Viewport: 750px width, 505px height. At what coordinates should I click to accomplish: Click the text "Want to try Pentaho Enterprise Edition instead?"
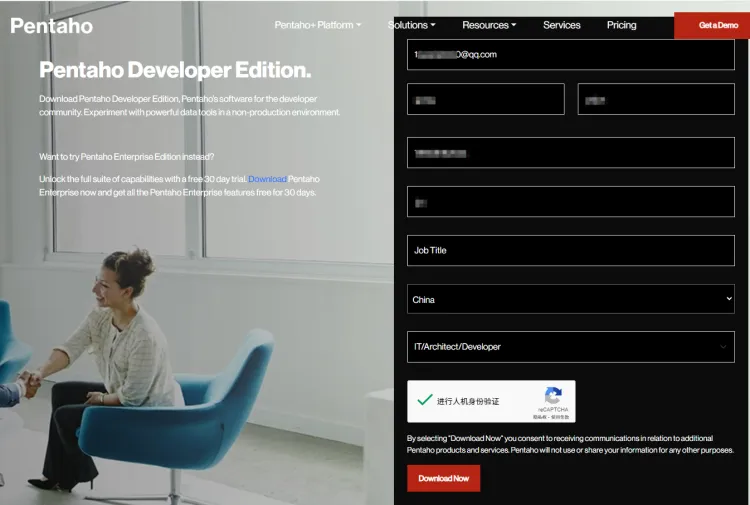tap(127, 156)
